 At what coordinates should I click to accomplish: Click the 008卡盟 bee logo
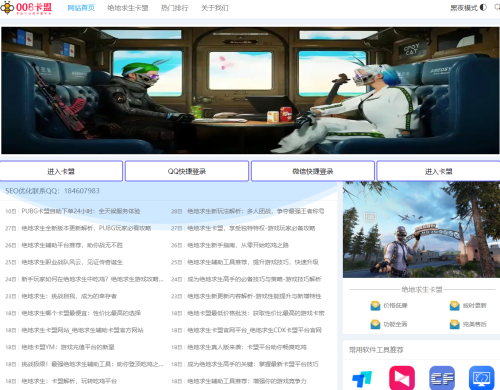point(26,8)
